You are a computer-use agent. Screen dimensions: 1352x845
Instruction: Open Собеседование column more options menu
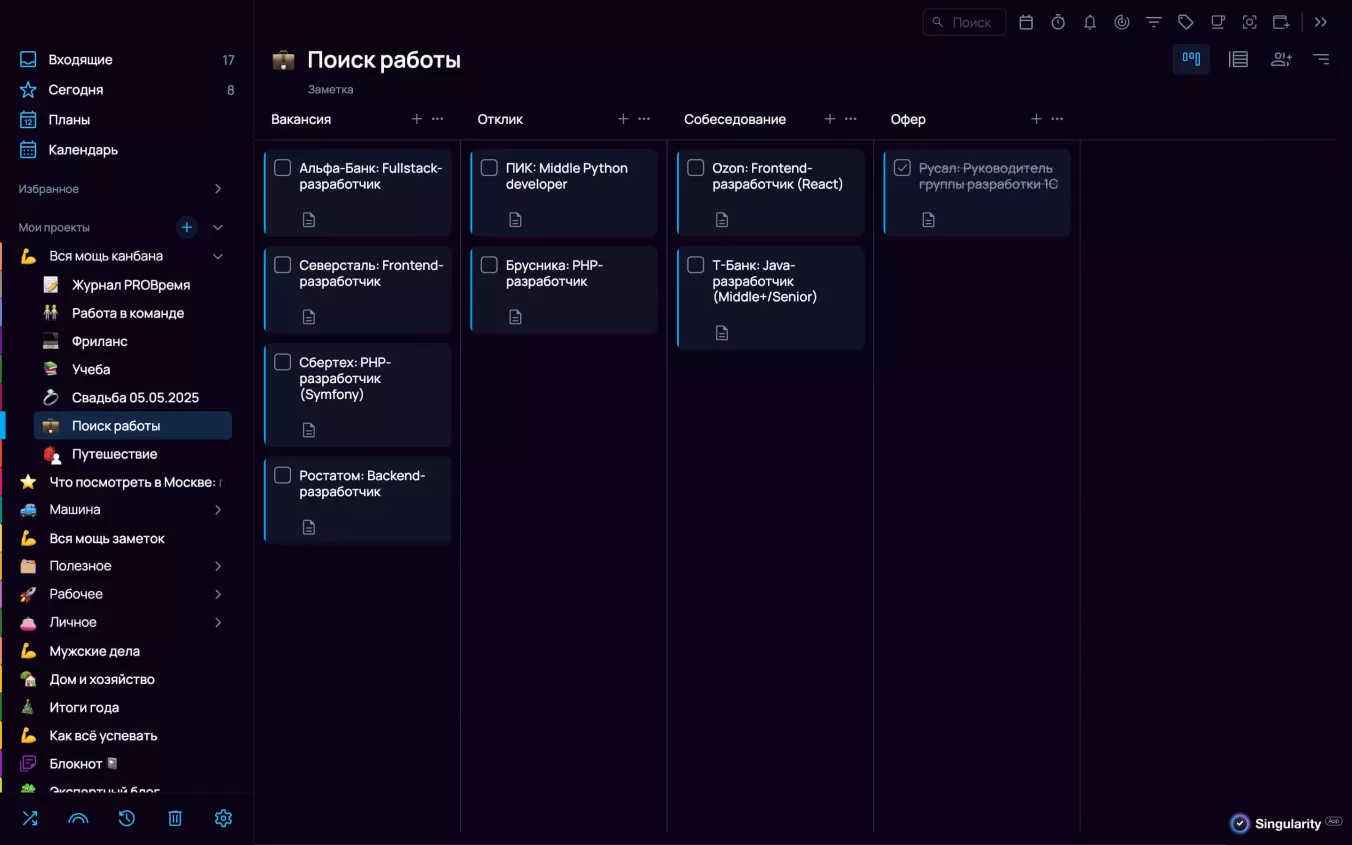click(851, 119)
